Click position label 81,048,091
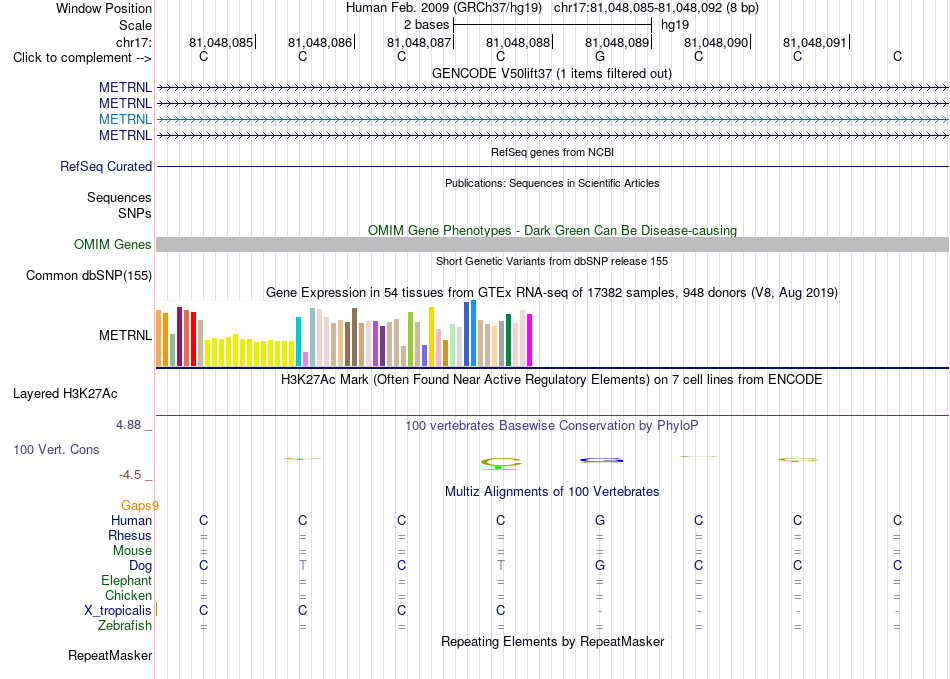This screenshot has width=950, height=679. pyautogui.click(x=815, y=42)
